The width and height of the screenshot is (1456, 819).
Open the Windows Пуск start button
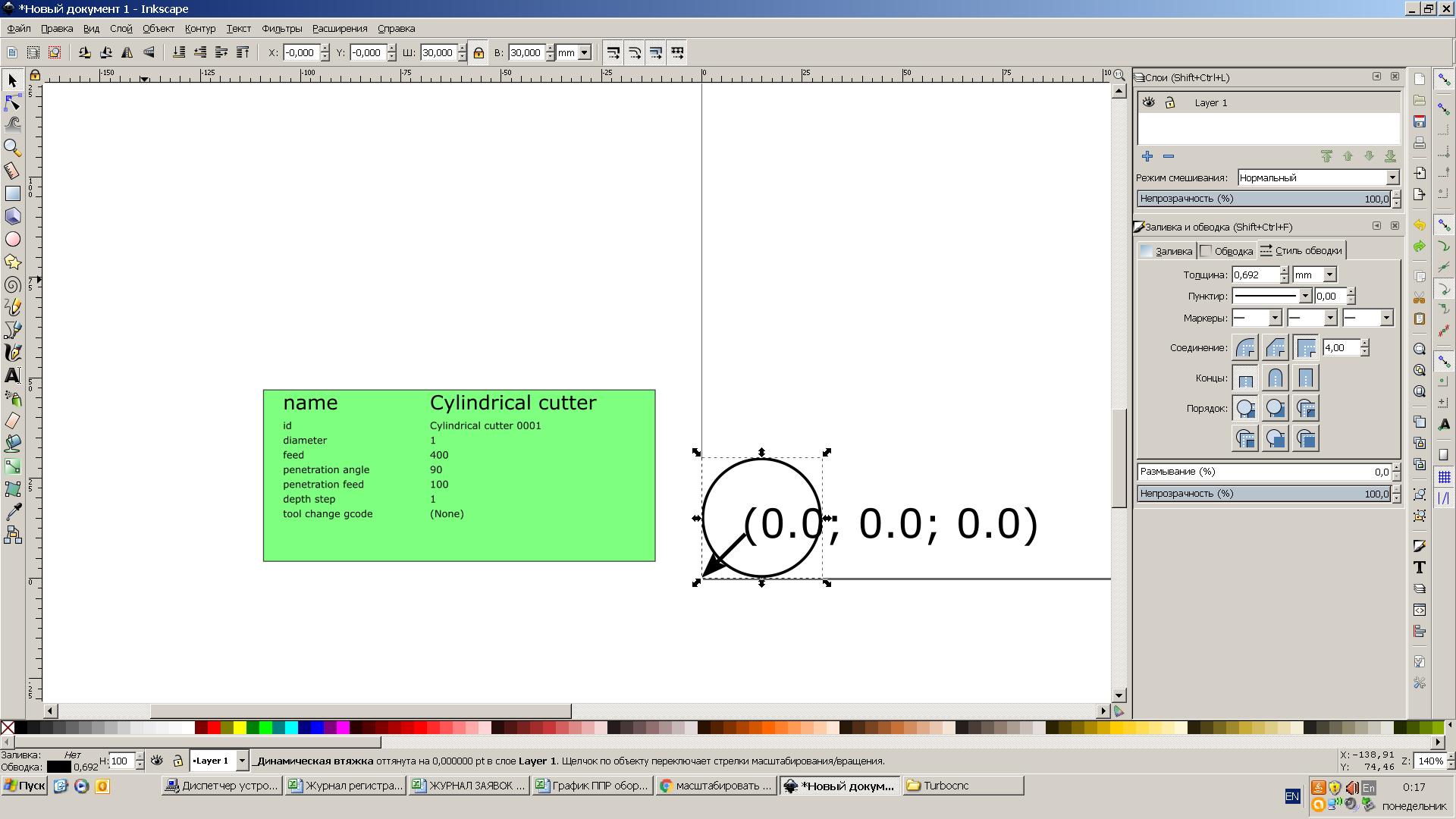(x=24, y=786)
